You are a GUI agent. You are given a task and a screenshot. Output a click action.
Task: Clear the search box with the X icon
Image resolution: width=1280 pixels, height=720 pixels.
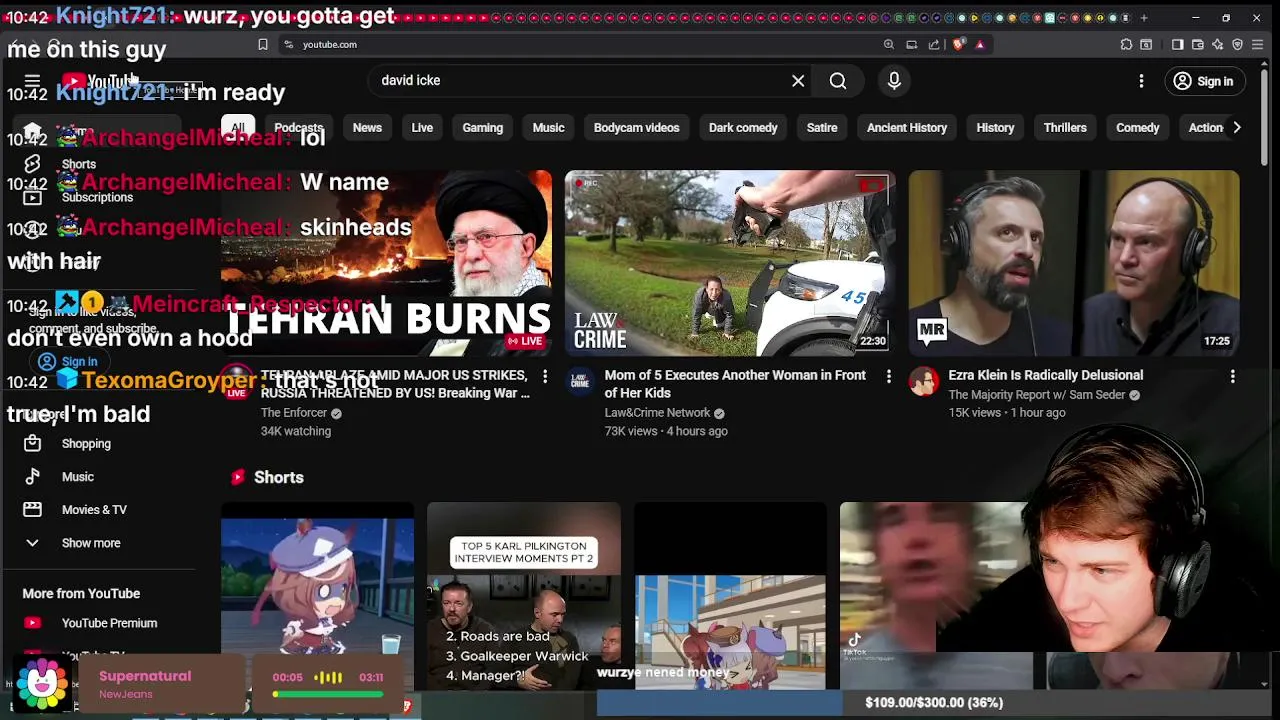click(798, 81)
